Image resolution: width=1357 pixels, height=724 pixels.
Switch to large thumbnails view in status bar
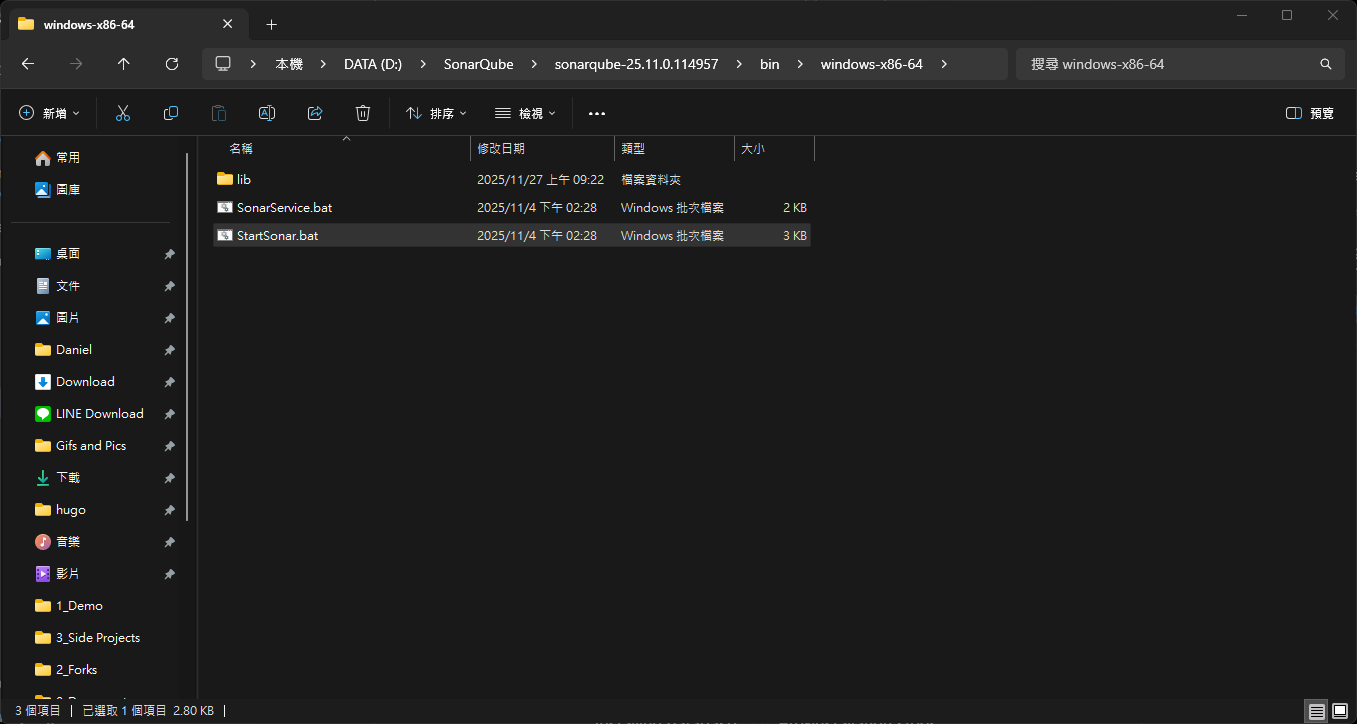coord(1340,711)
